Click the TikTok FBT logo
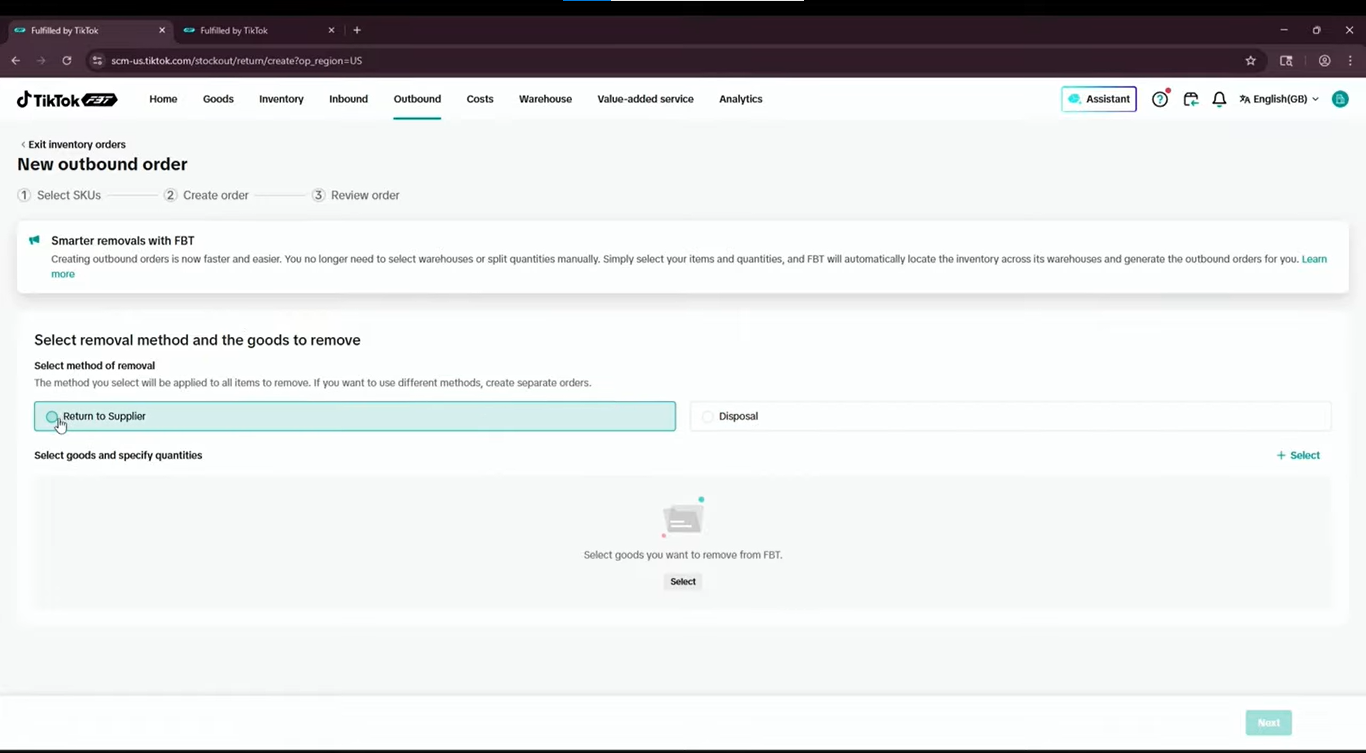The height and width of the screenshot is (753, 1366). click(x=67, y=99)
